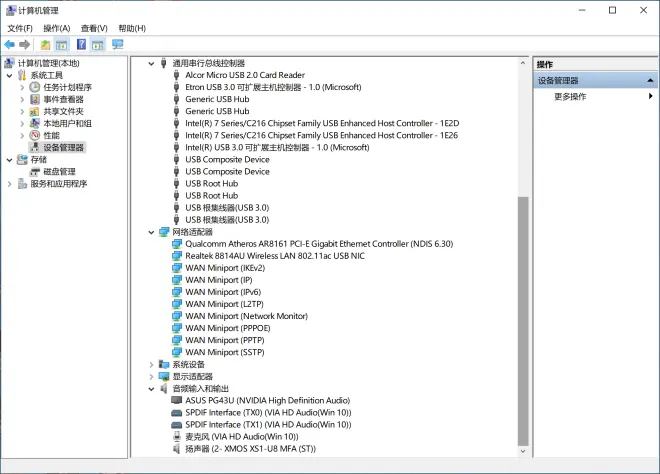This screenshot has width=660, height=474.
Task: Click the icon of the 网络适配器 category
Action: click(164, 232)
